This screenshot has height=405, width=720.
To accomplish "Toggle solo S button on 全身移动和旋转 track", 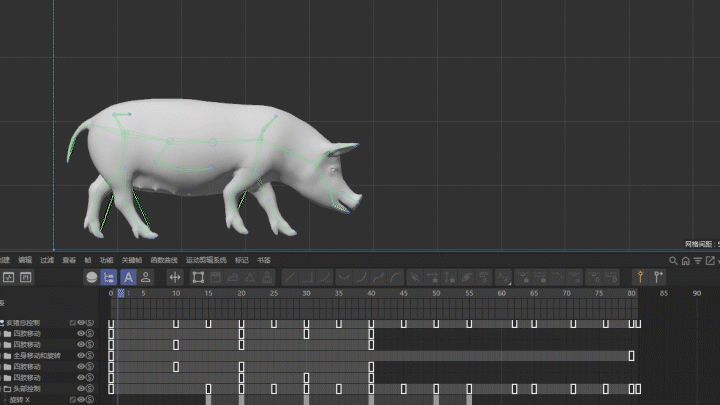I will point(90,355).
